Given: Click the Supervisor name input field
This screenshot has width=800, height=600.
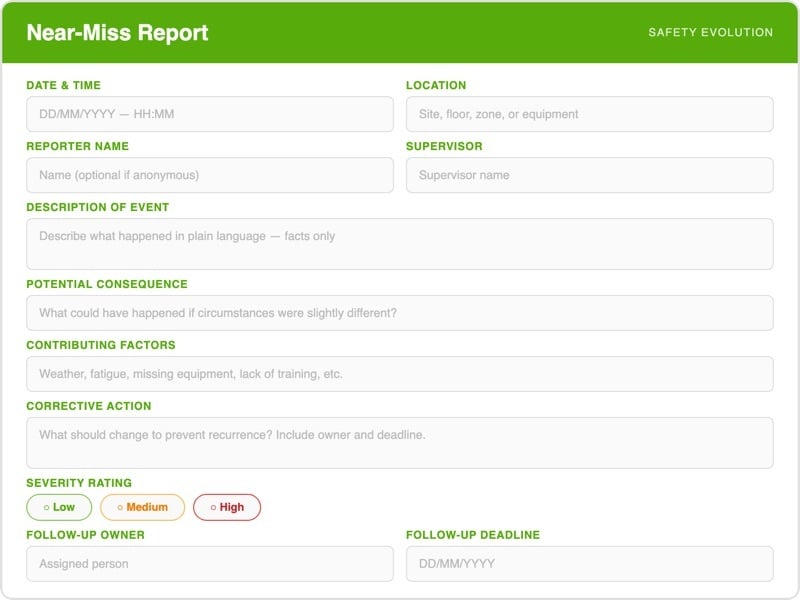Looking at the screenshot, I should coord(590,175).
